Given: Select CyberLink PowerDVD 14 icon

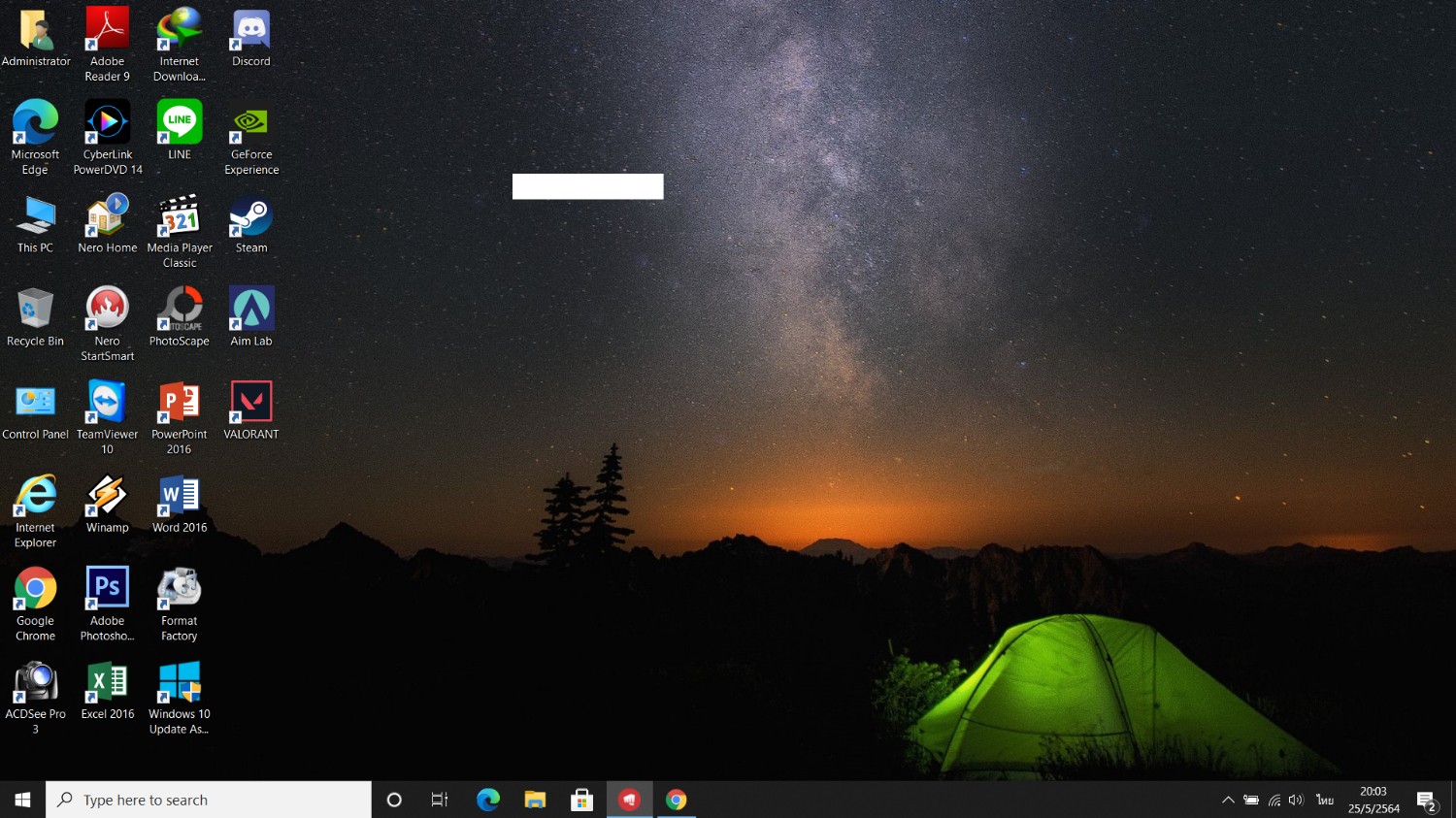Looking at the screenshot, I should tap(108, 138).
